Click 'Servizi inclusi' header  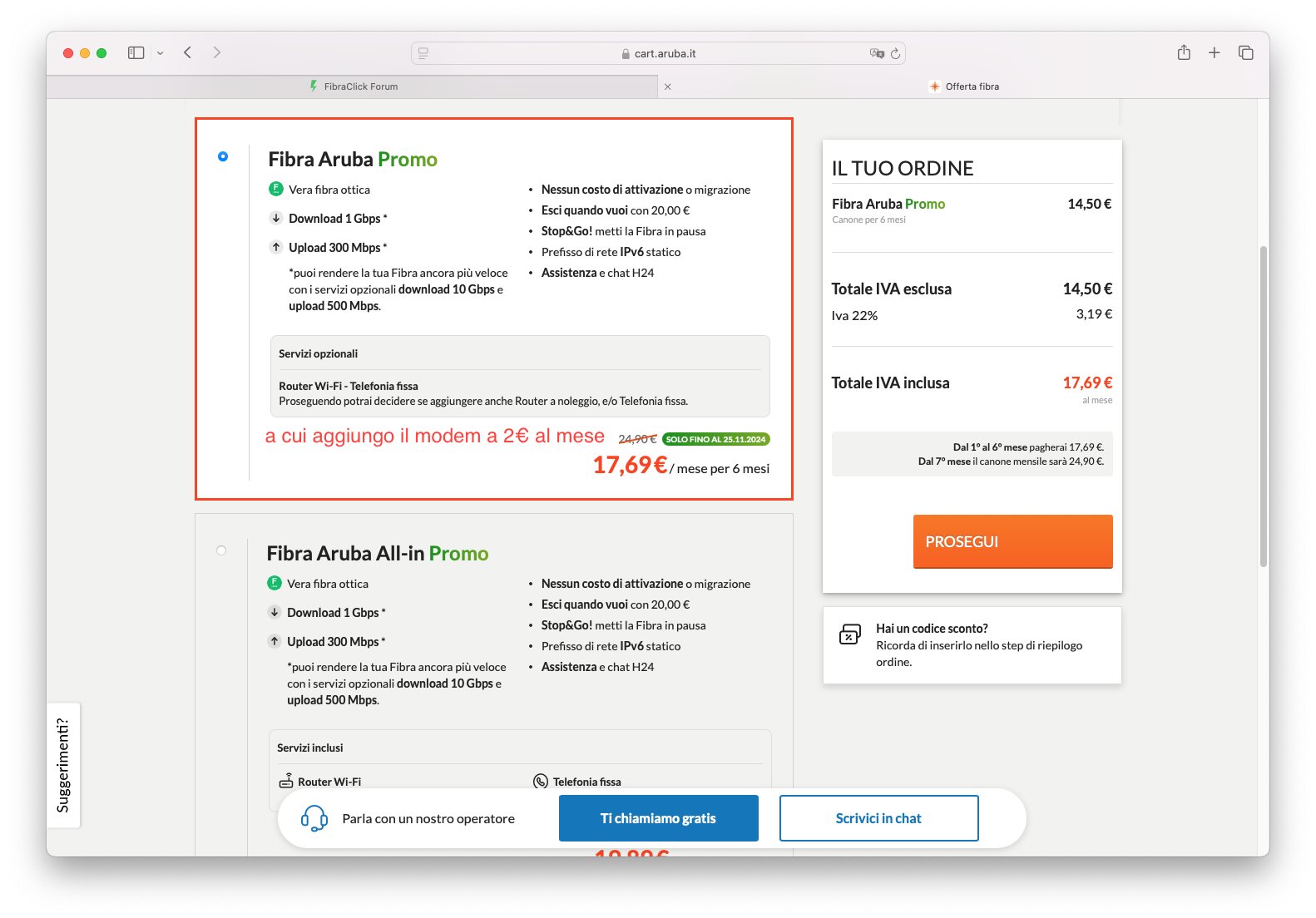[x=310, y=748]
